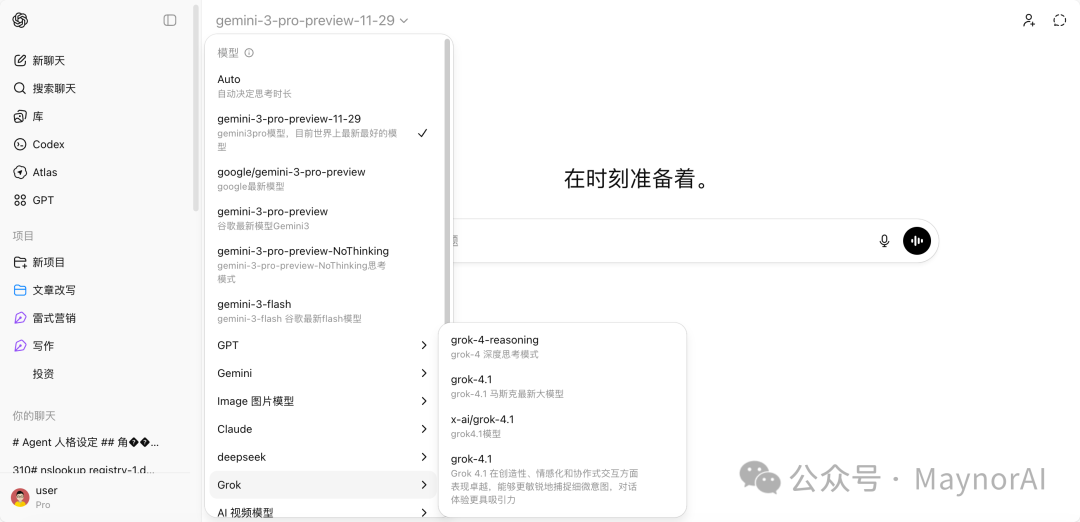This screenshot has width=1080, height=522.
Task: Click the 你的聊天 section header
Action: (x=34, y=416)
